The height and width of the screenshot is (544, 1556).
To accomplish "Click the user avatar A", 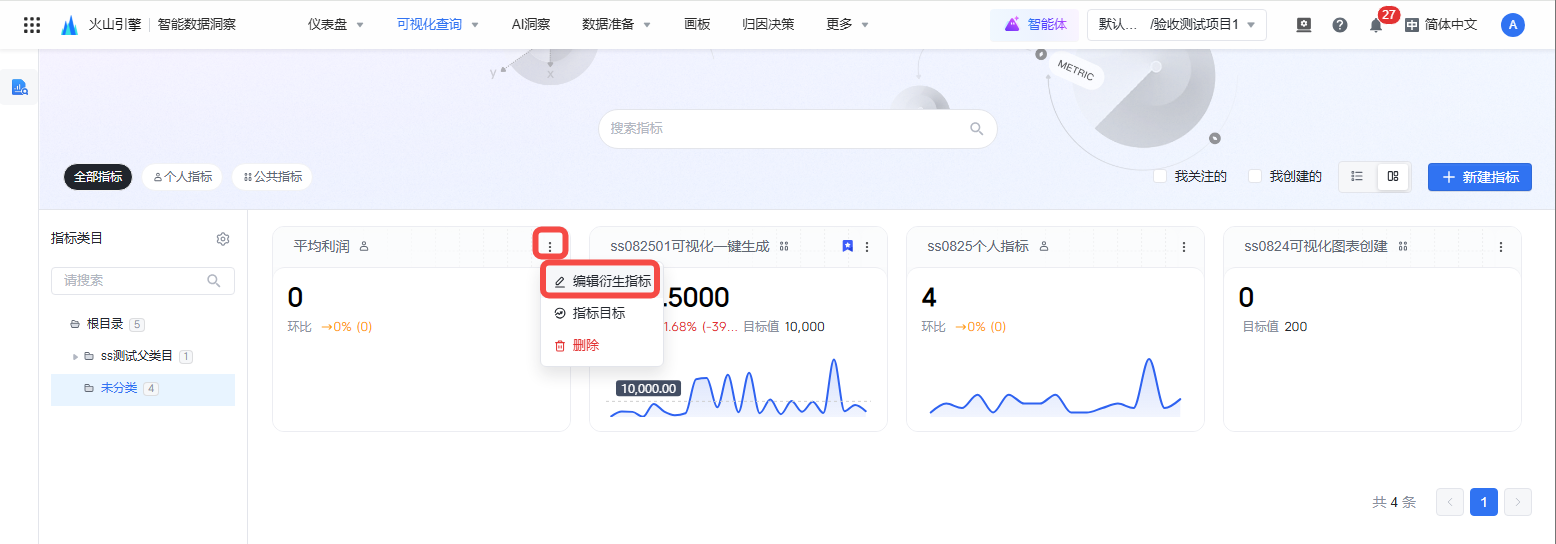I will pyautogui.click(x=1513, y=25).
